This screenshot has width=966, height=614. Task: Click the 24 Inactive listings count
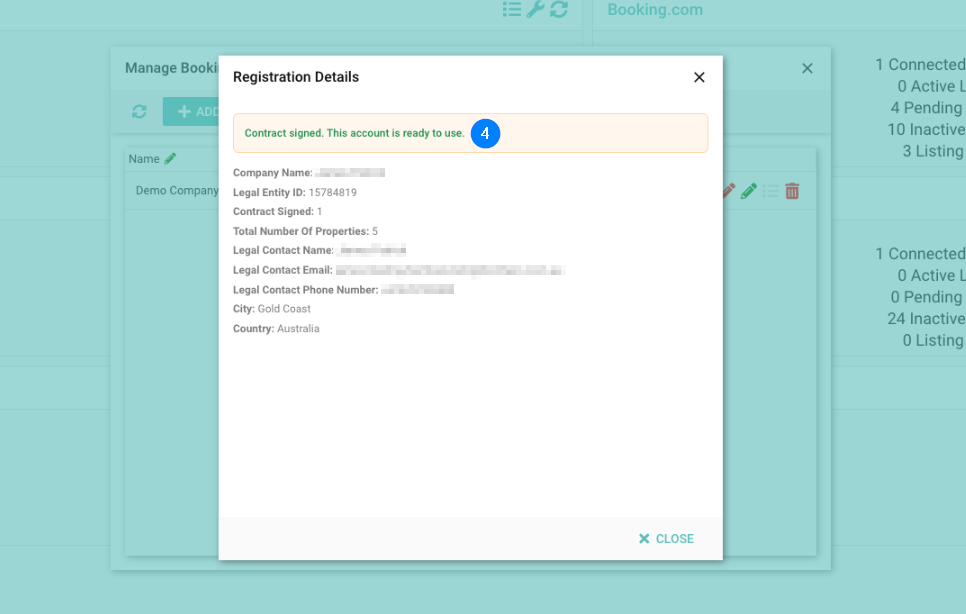coord(925,319)
